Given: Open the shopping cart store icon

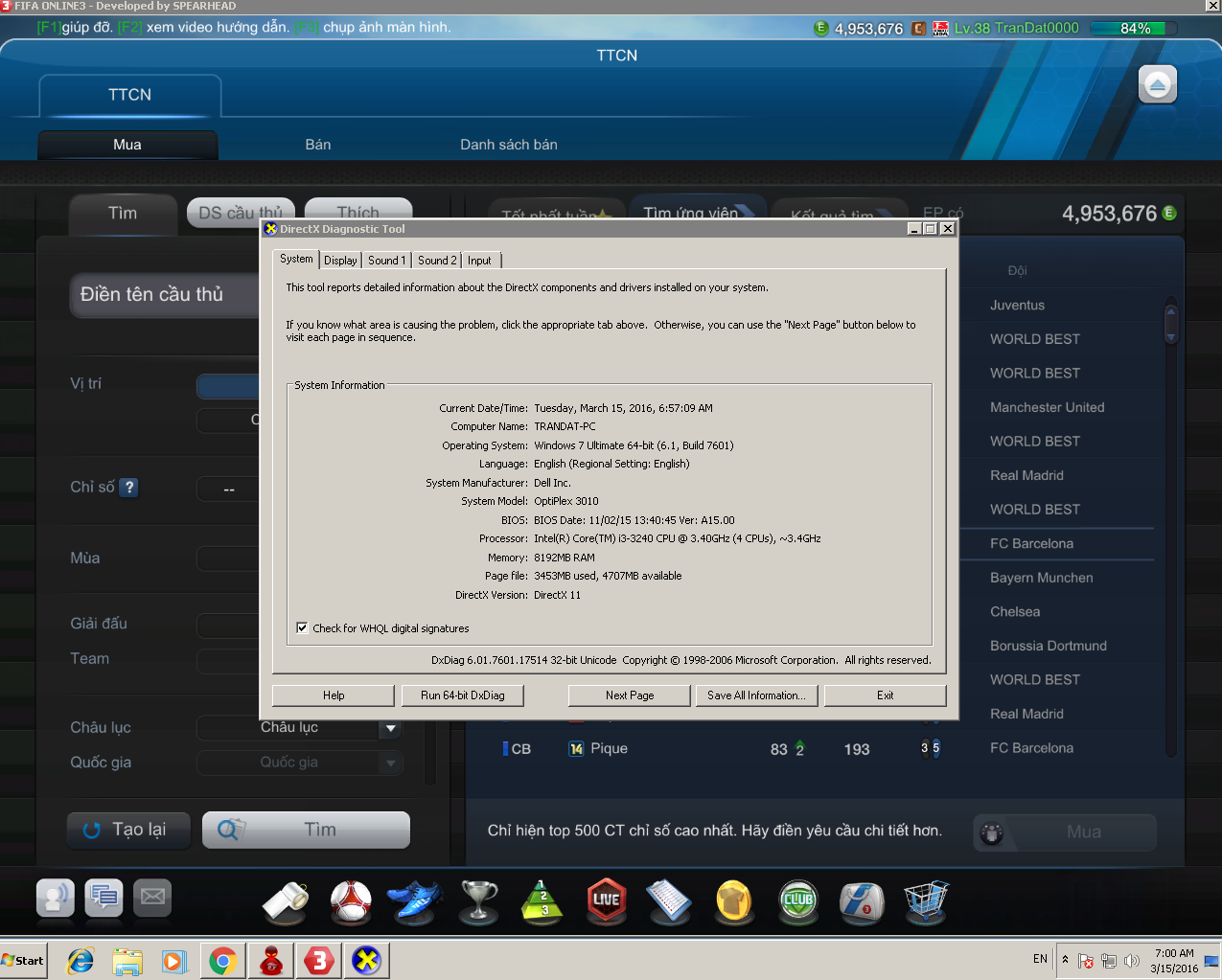Looking at the screenshot, I should click(x=925, y=901).
